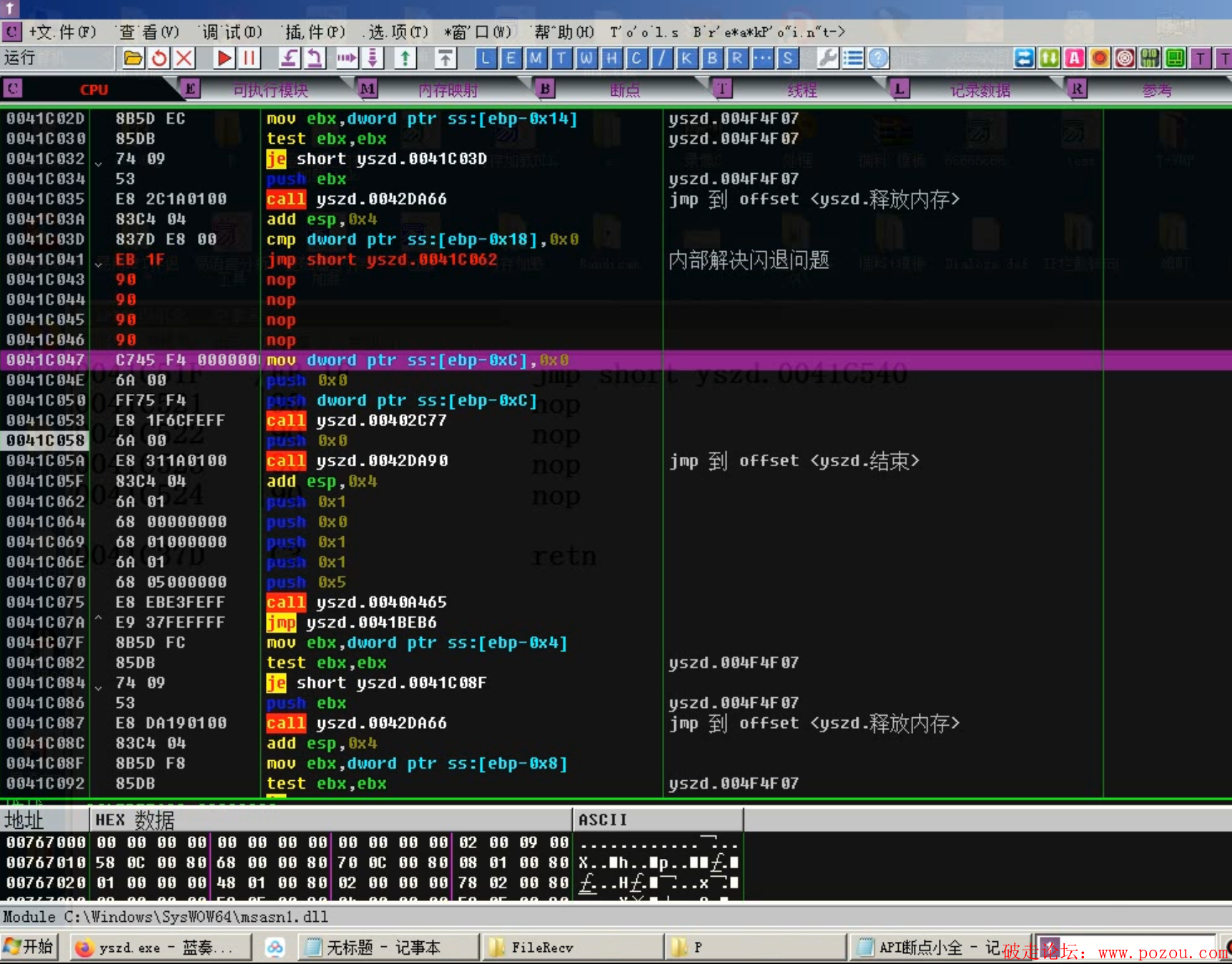Show call stack via K icon
Viewport: 1232px width, 964px height.
click(686, 58)
